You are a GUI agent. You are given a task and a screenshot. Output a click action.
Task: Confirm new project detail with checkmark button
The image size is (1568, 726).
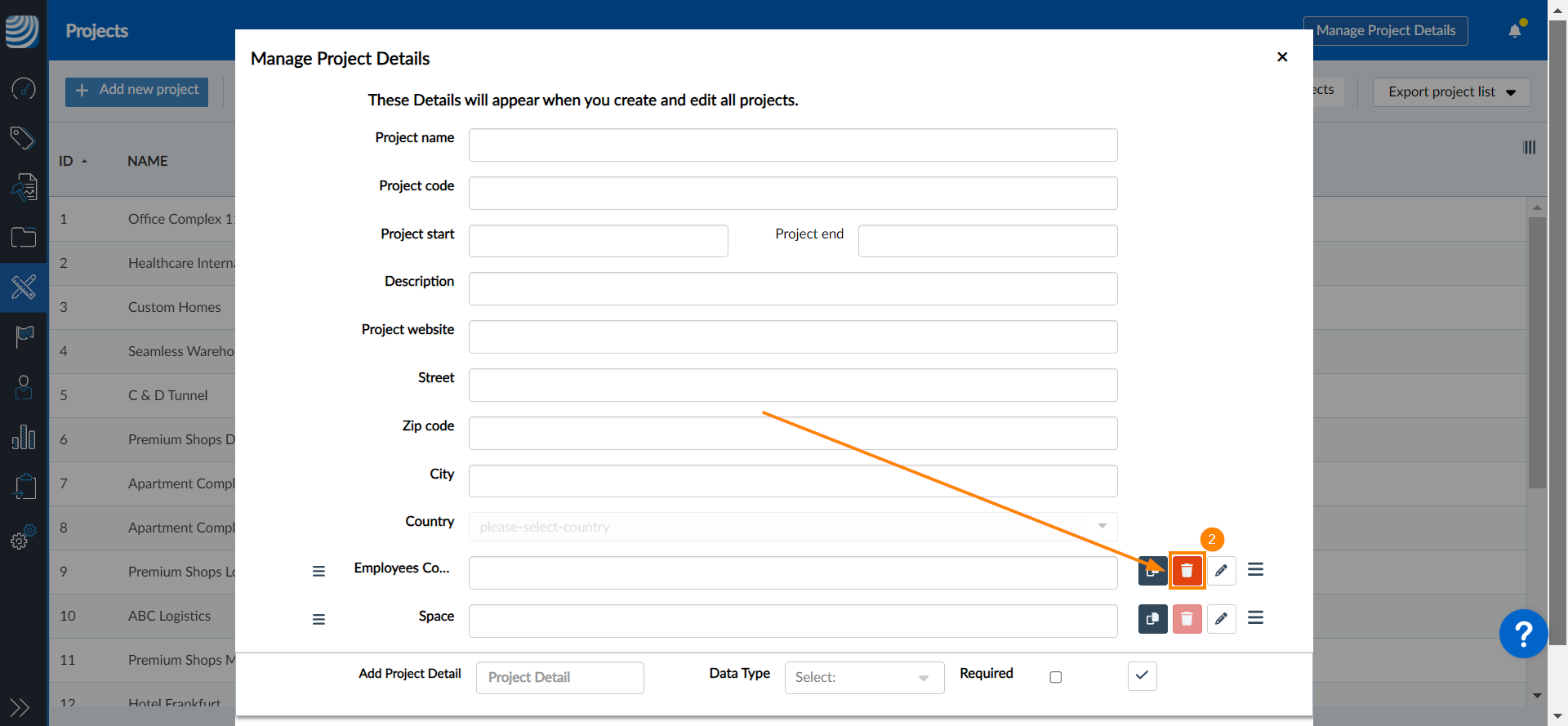click(x=1142, y=675)
